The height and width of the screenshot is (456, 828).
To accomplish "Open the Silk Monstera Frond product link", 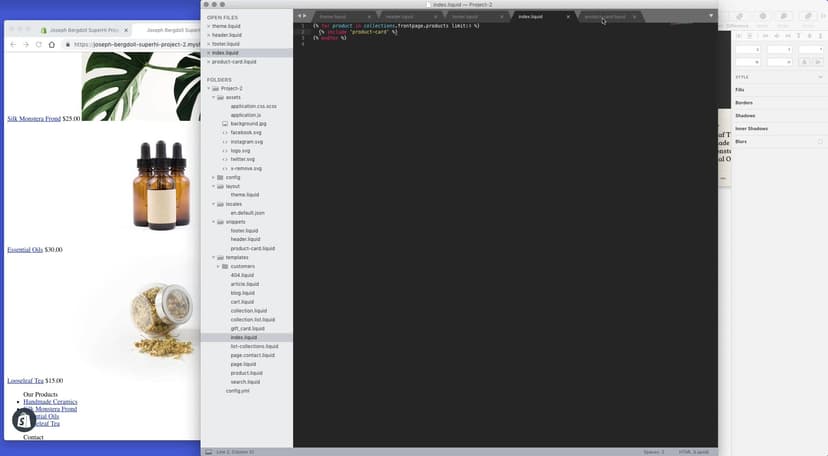I will pos(34,118).
